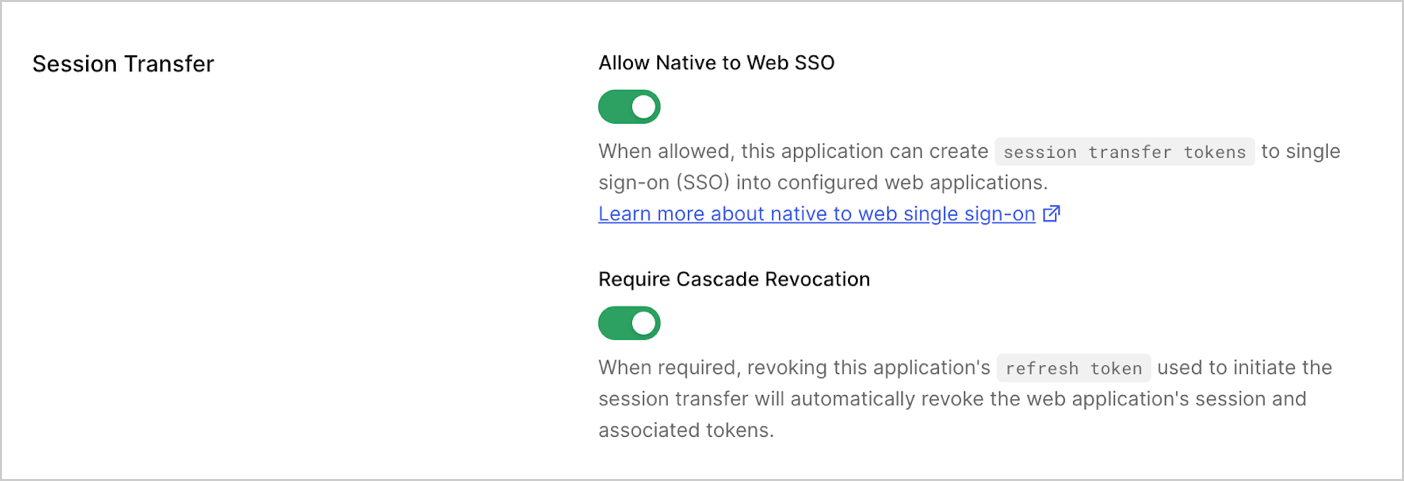The width and height of the screenshot is (1404, 481).
Task: Click the 'Allow Native to Web SSO' label
Action: tap(716, 63)
